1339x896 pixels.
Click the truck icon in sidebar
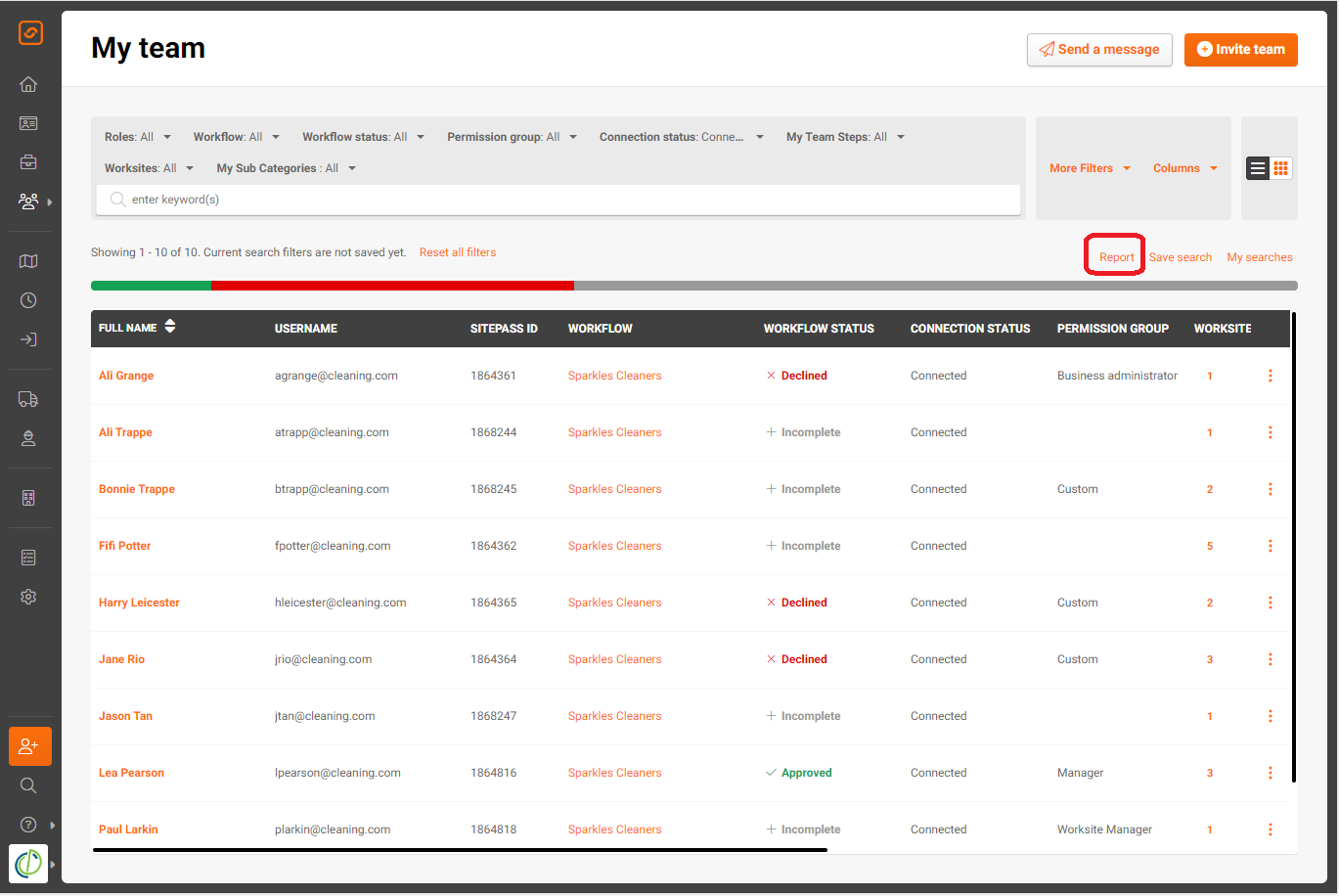coord(28,399)
